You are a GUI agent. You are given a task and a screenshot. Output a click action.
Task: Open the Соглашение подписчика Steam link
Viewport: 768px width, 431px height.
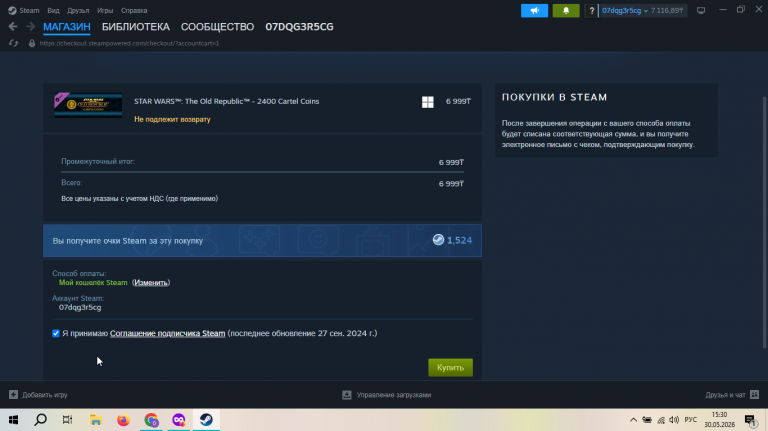point(168,334)
